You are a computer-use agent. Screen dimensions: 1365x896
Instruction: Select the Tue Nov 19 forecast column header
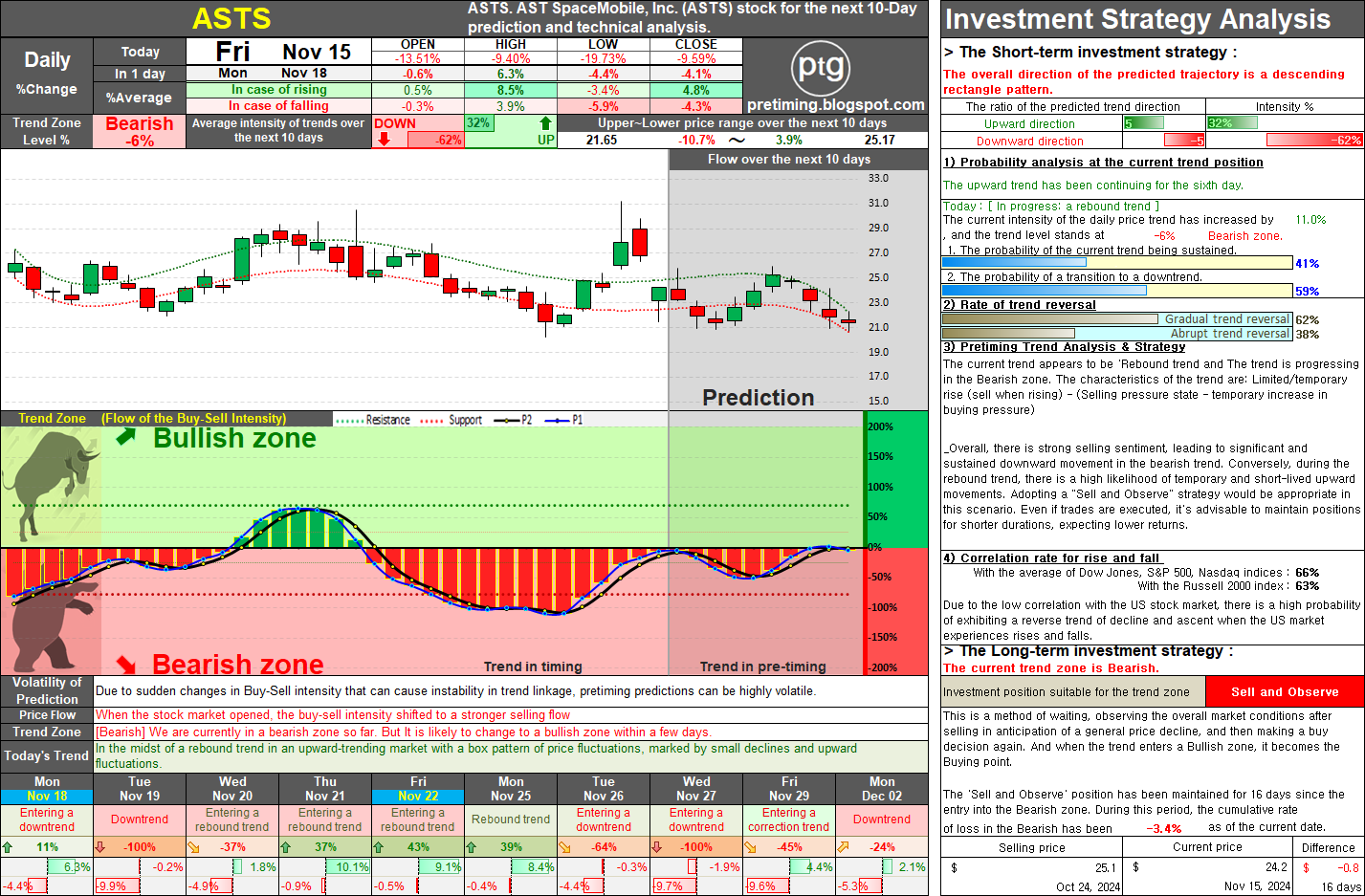[x=140, y=789]
